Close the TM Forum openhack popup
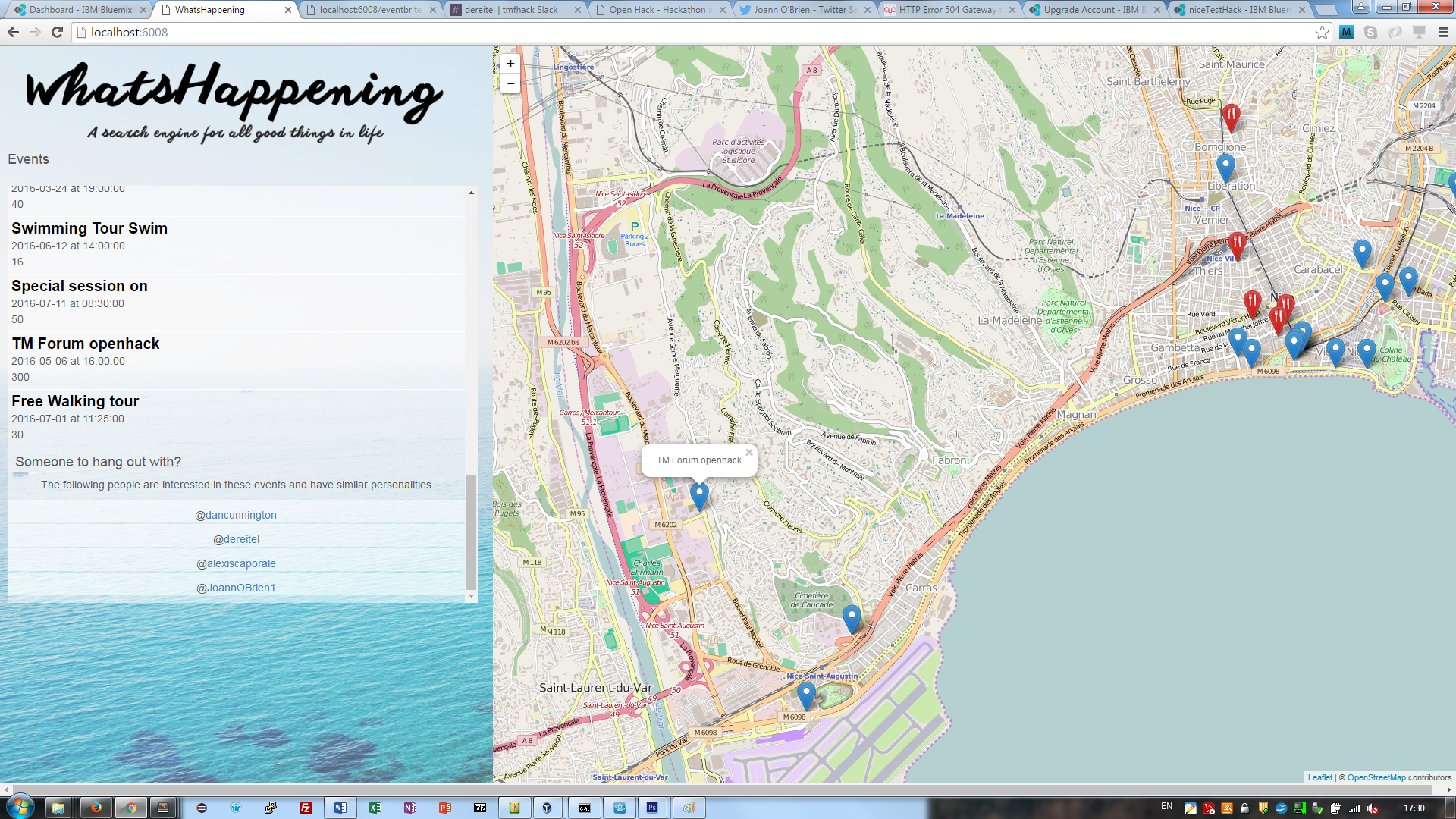Screen dimensions: 1456x819 [x=748, y=453]
